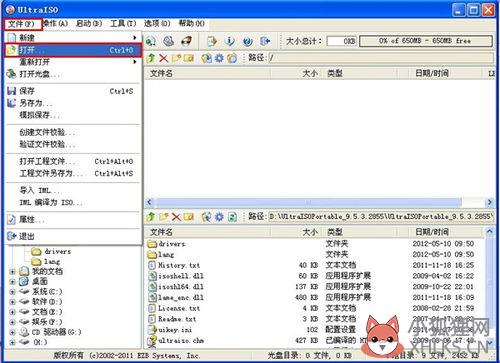Expand the 文档(E:) drive node

pyautogui.click(x=12, y=312)
